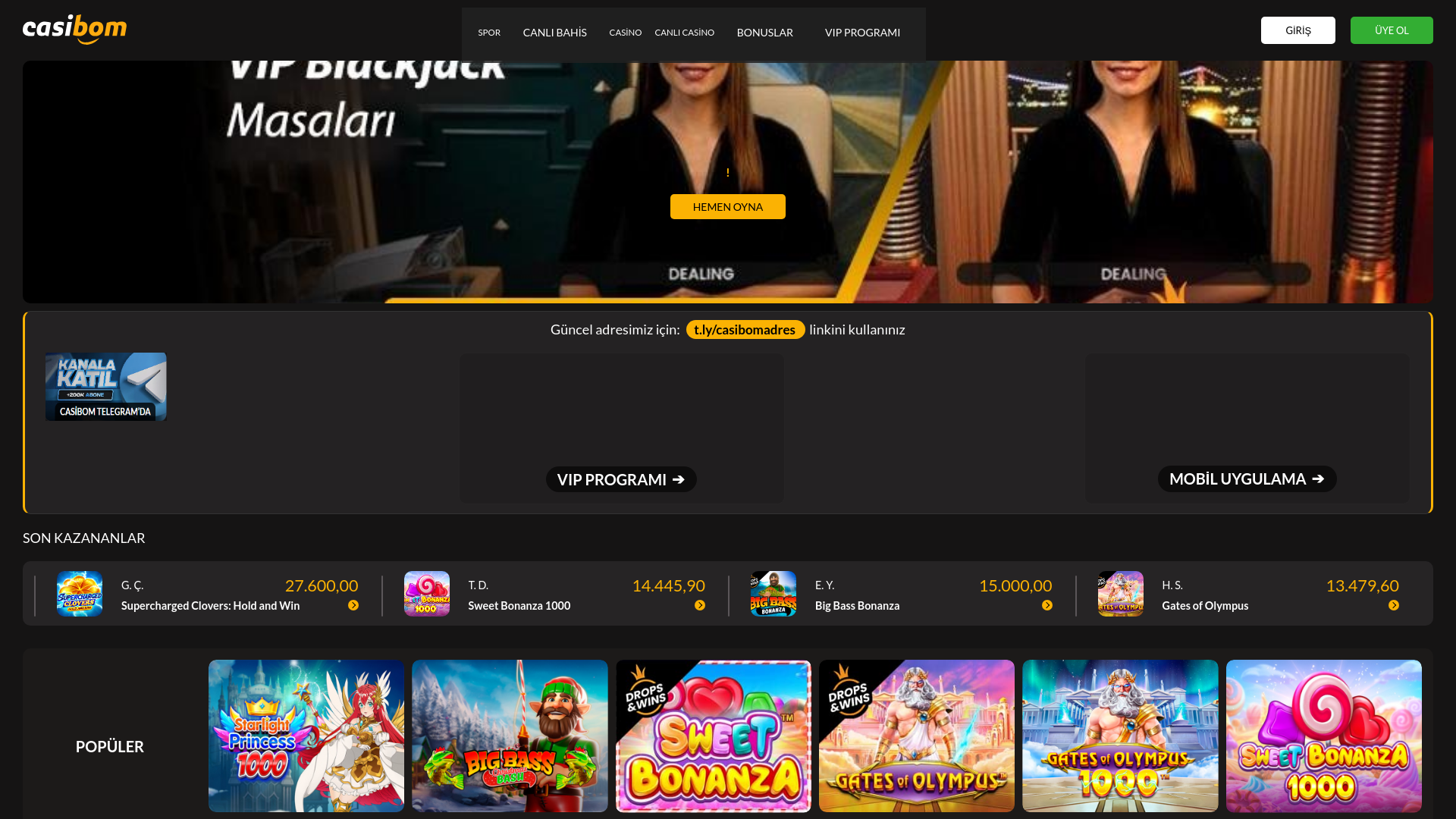
Task: Click the arrow icon for Big Bass Bonanza winner
Action: point(1047,605)
